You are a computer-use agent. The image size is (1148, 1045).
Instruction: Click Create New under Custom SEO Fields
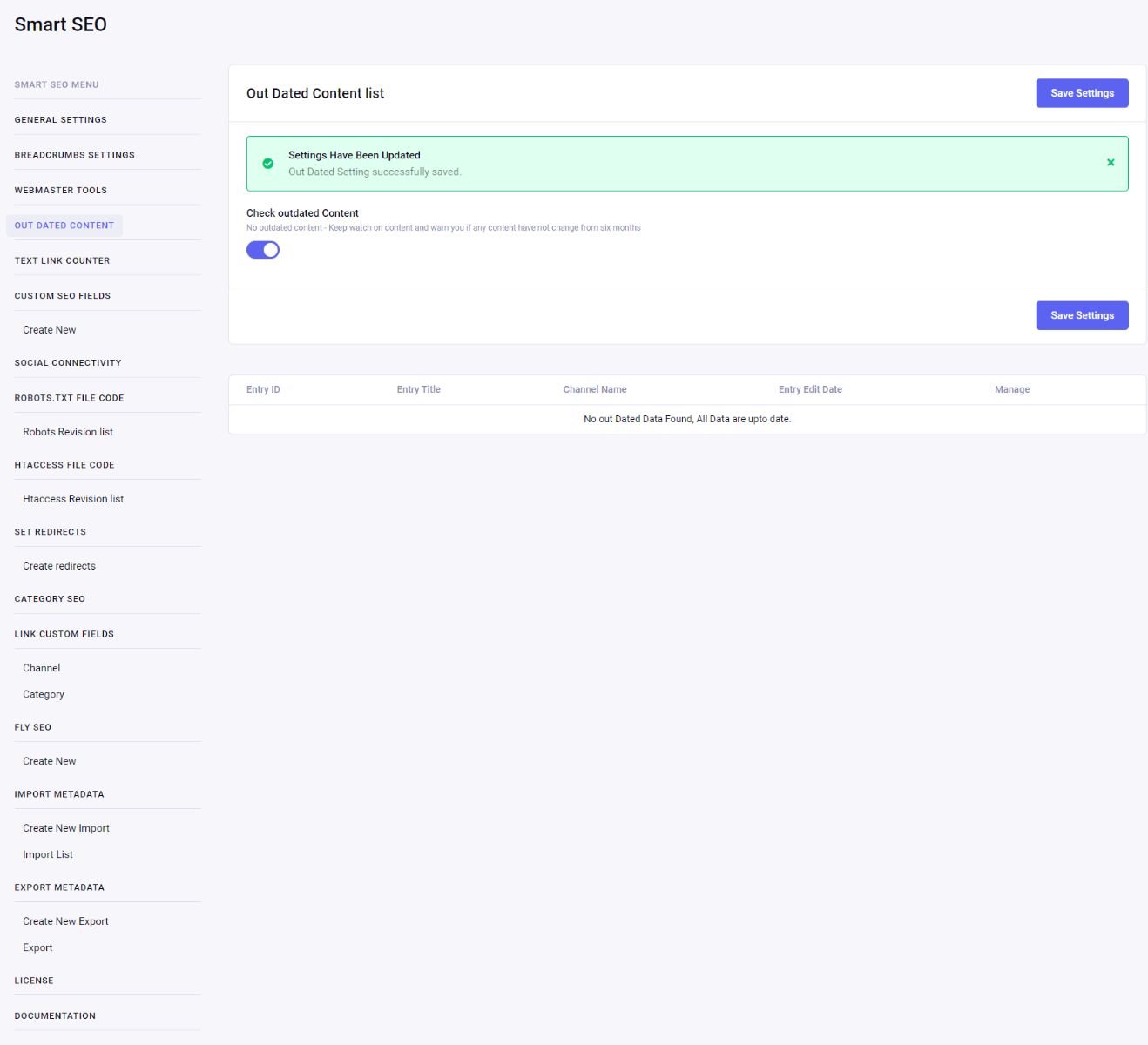[x=50, y=330]
